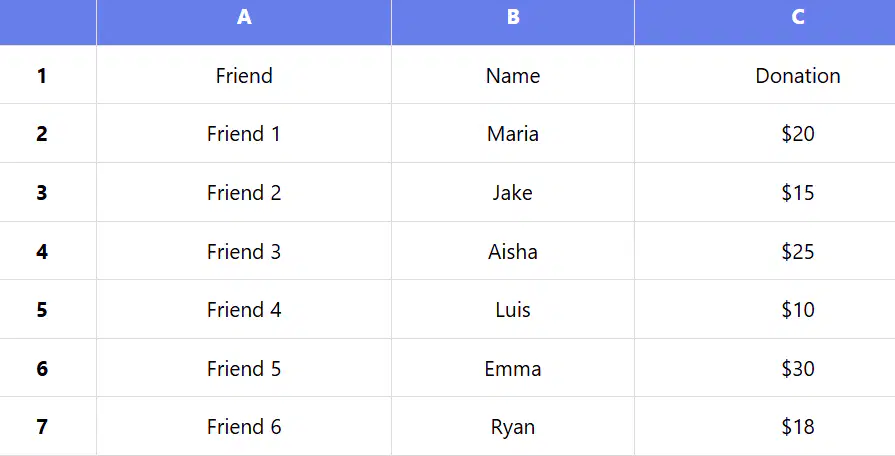The image size is (895, 456).
Task: Click the cell containing Jake
Action: click(513, 192)
